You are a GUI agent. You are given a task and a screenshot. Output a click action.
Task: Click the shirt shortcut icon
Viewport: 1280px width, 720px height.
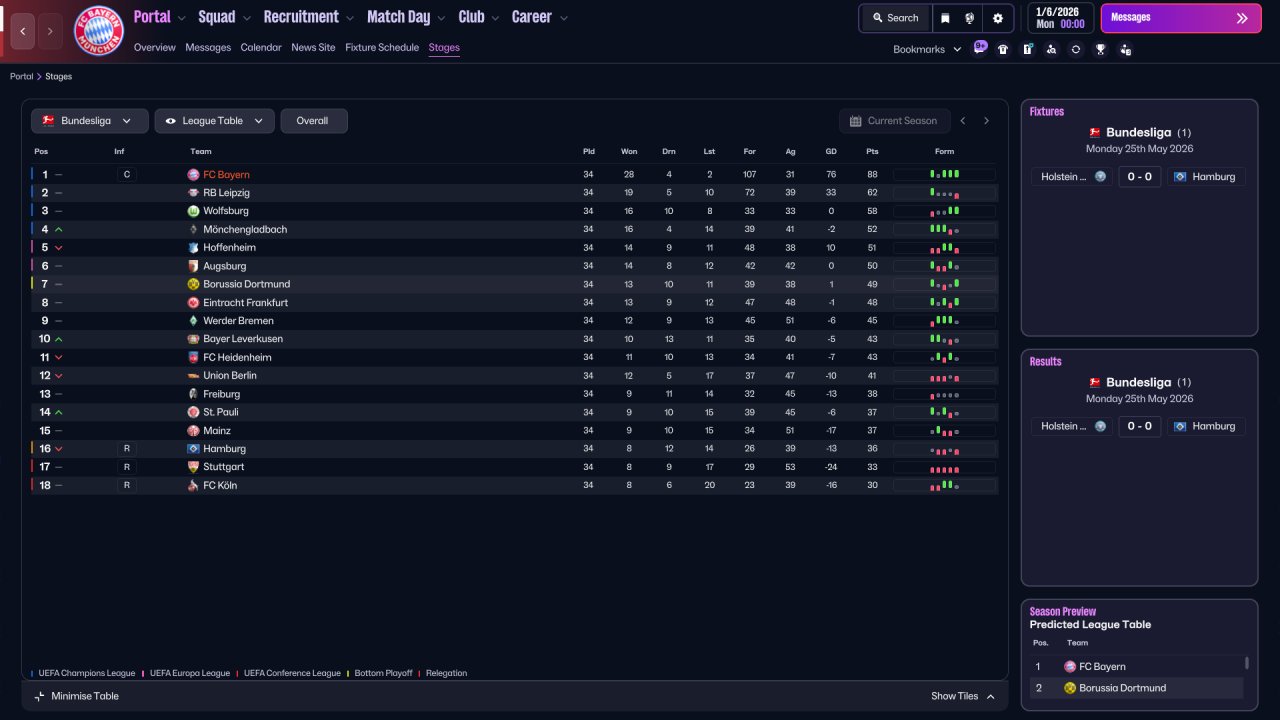tap(1003, 49)
